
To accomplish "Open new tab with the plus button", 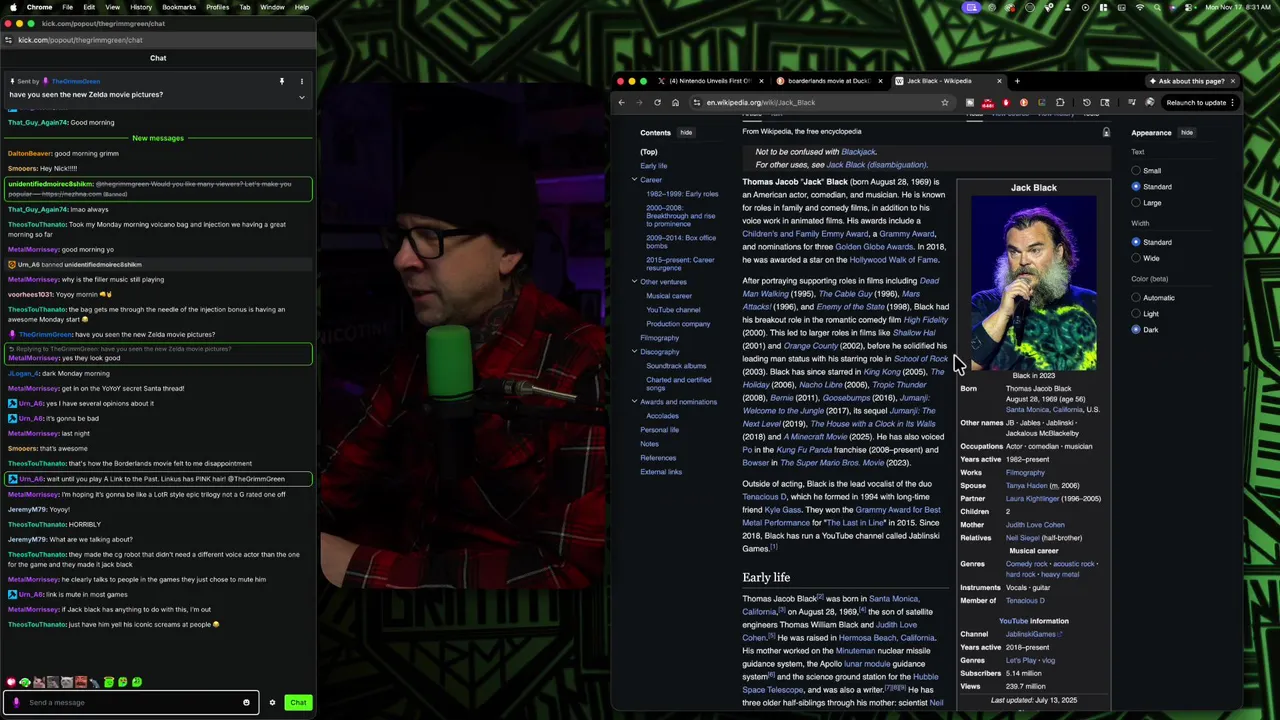I will 1017,81.
